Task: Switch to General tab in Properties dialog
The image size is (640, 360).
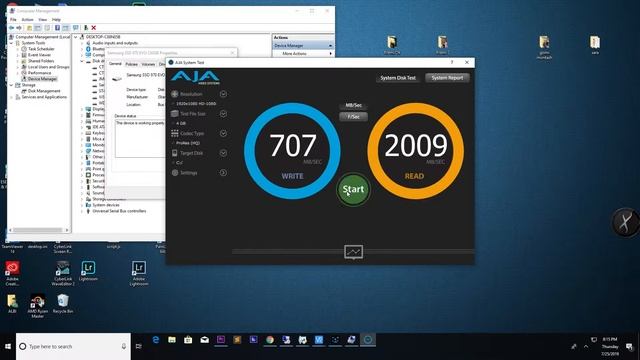Action: pyautogui.click(x=115, y=64)
